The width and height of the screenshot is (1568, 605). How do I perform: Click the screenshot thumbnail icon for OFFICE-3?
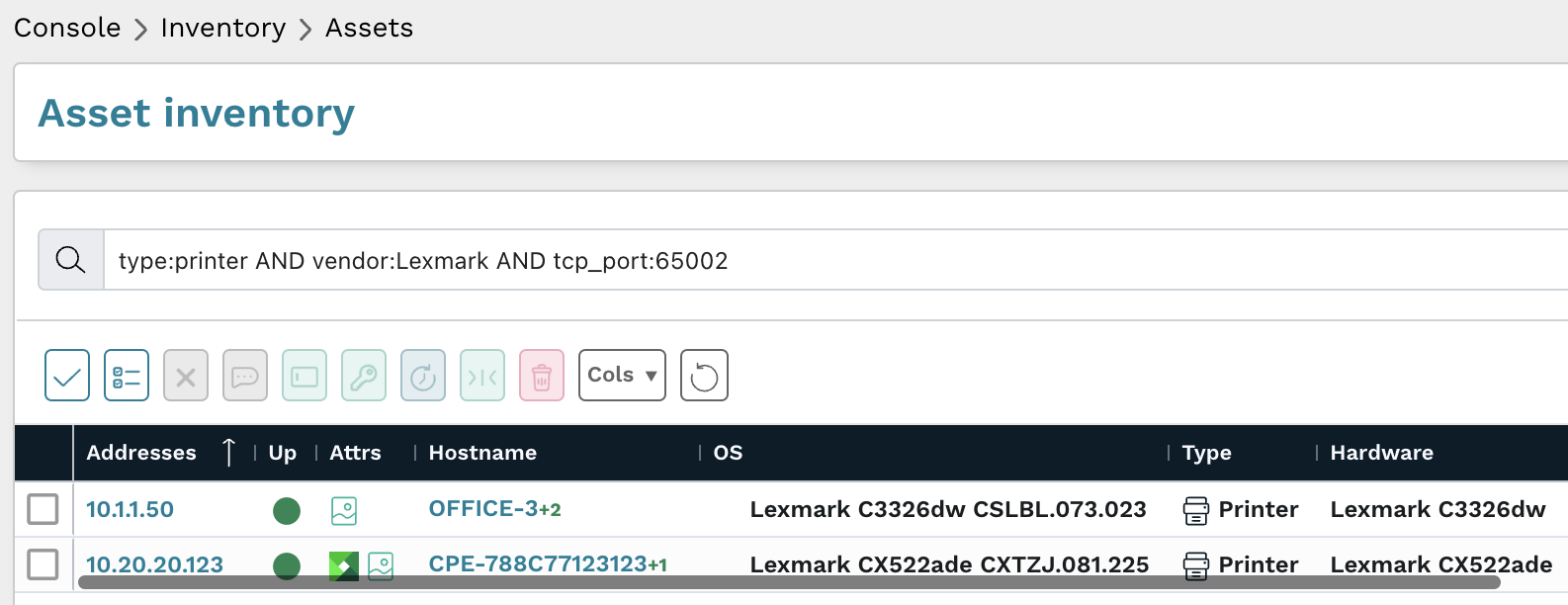[343, 510]
